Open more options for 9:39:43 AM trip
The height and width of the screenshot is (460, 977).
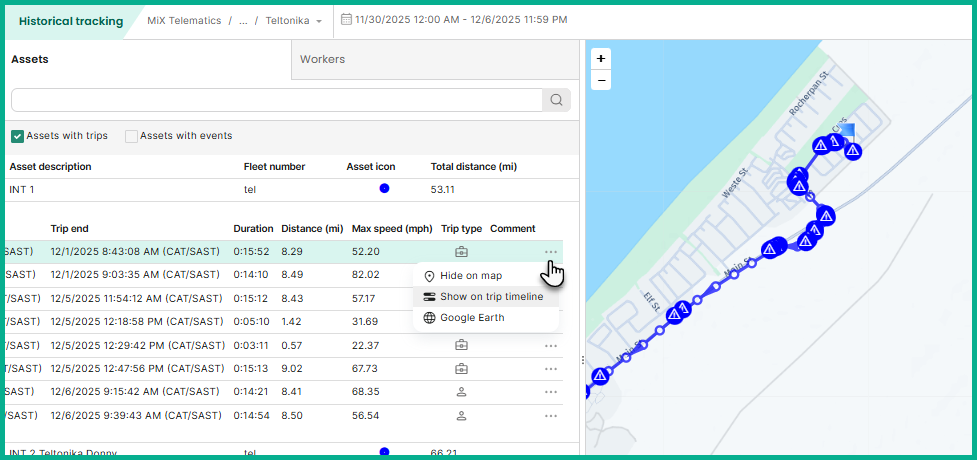pyautogui.click(x=550, y=415)
